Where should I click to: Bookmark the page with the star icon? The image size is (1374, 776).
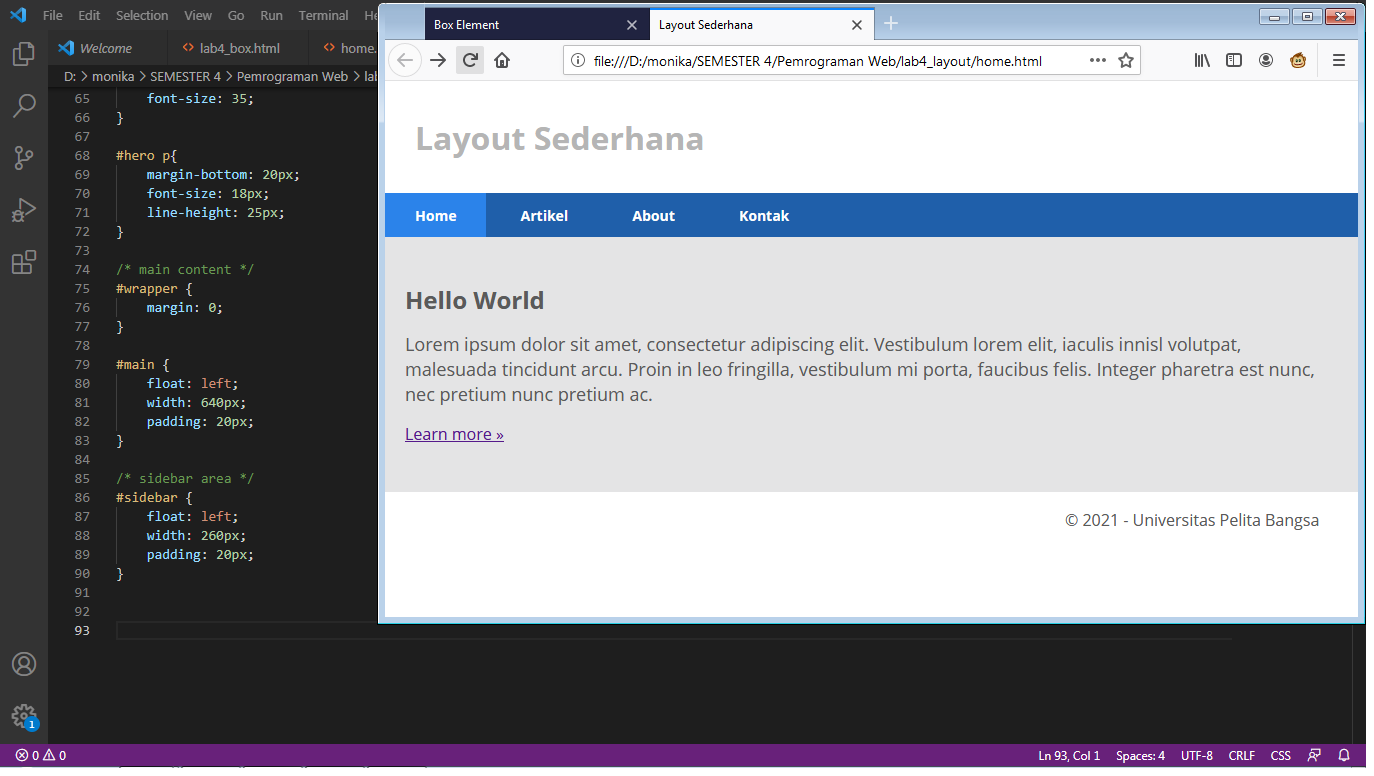click(x=1126, y=60)
